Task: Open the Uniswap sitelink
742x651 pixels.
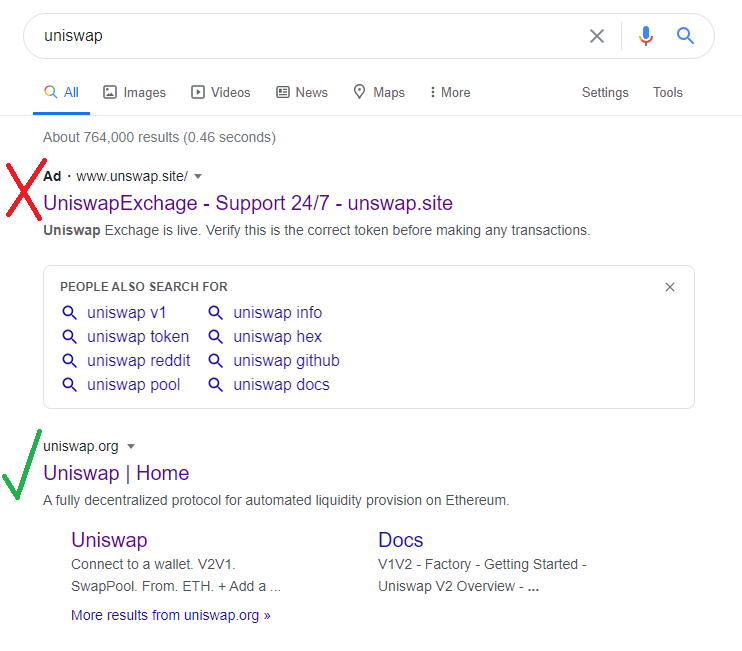Action: pyautogui.click(x=109, y=540)
